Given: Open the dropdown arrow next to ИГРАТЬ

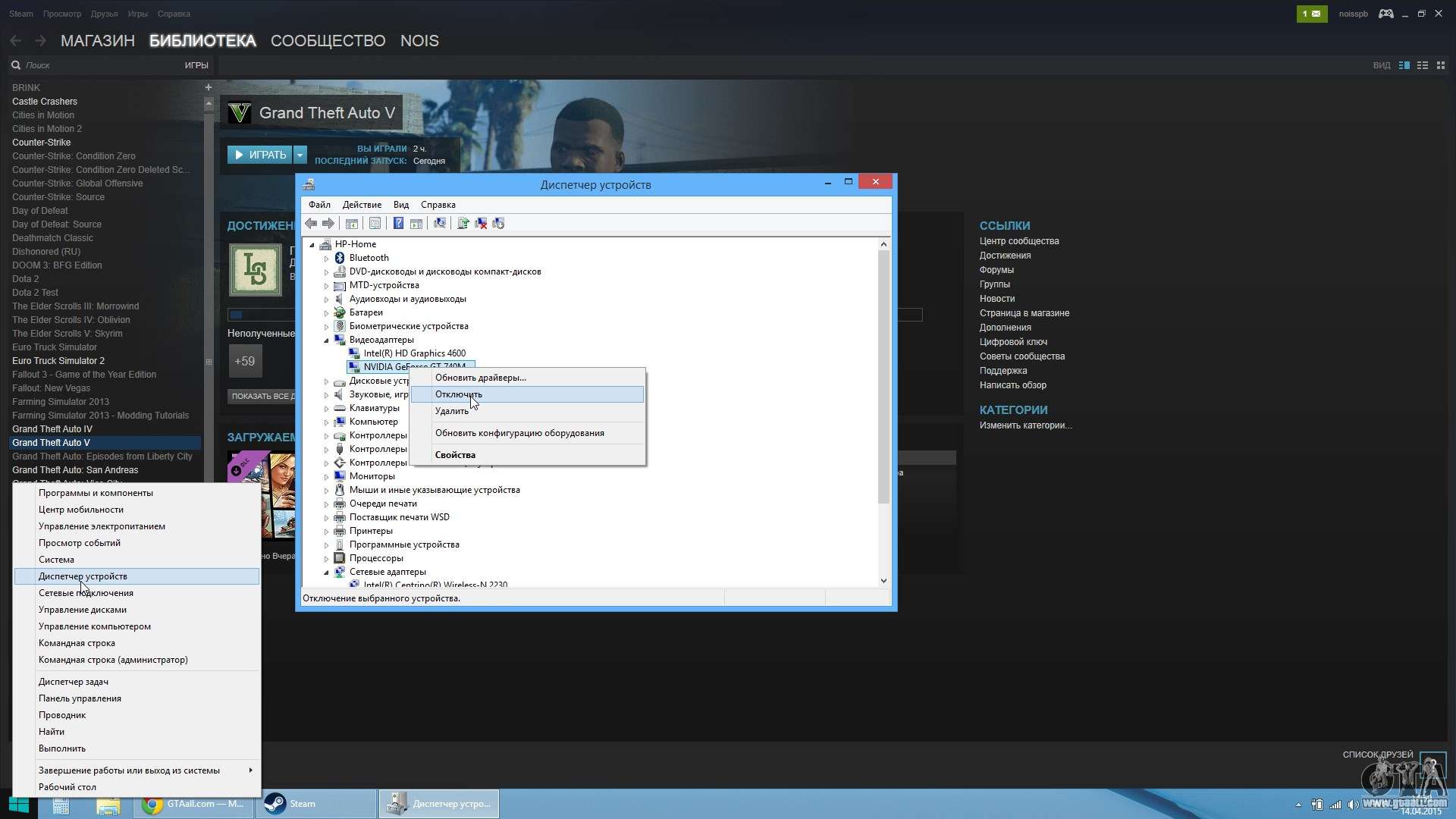Looking at the screenshot, I should click(300, 155).
